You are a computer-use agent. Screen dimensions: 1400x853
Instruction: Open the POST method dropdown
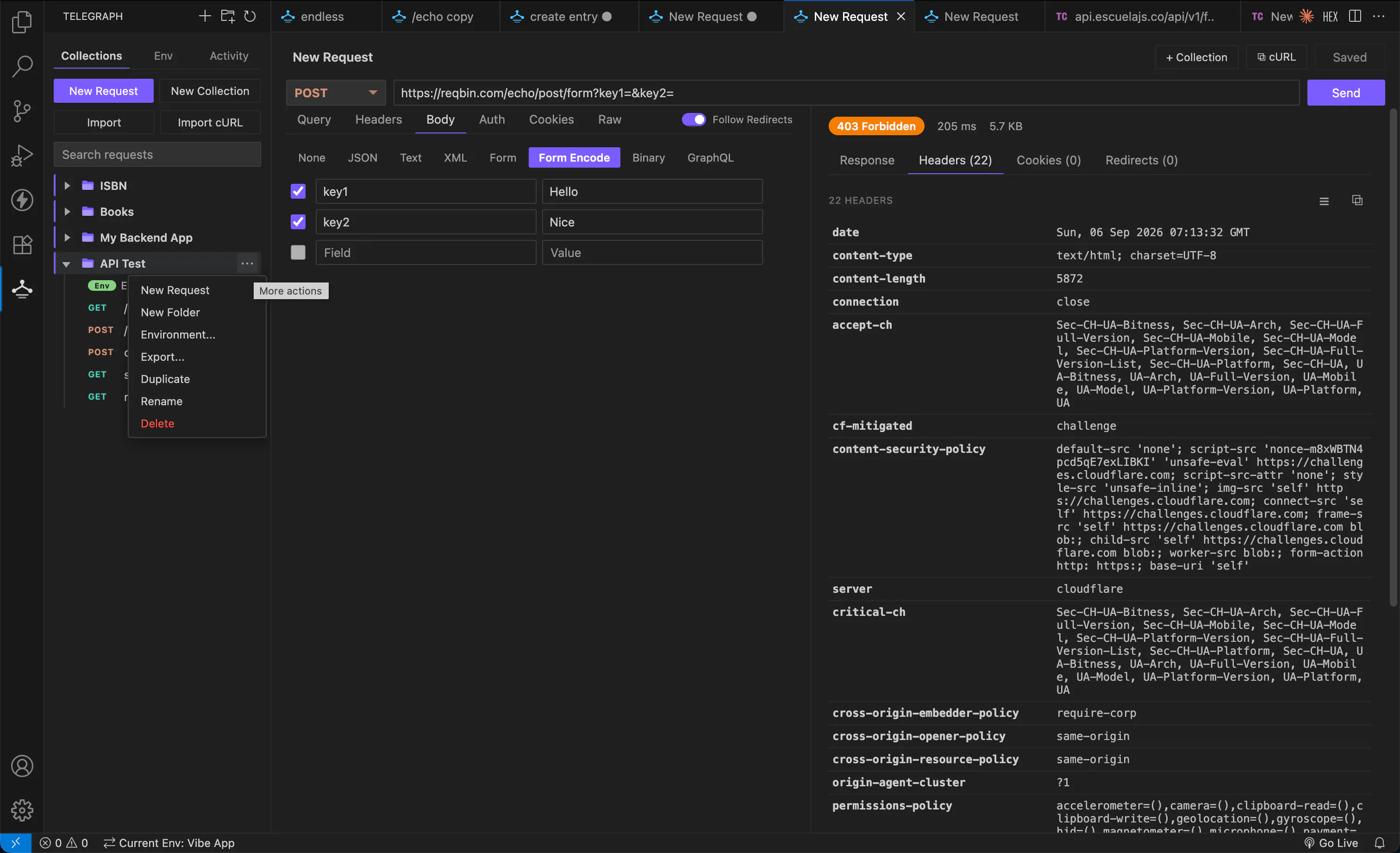[336, 93]
